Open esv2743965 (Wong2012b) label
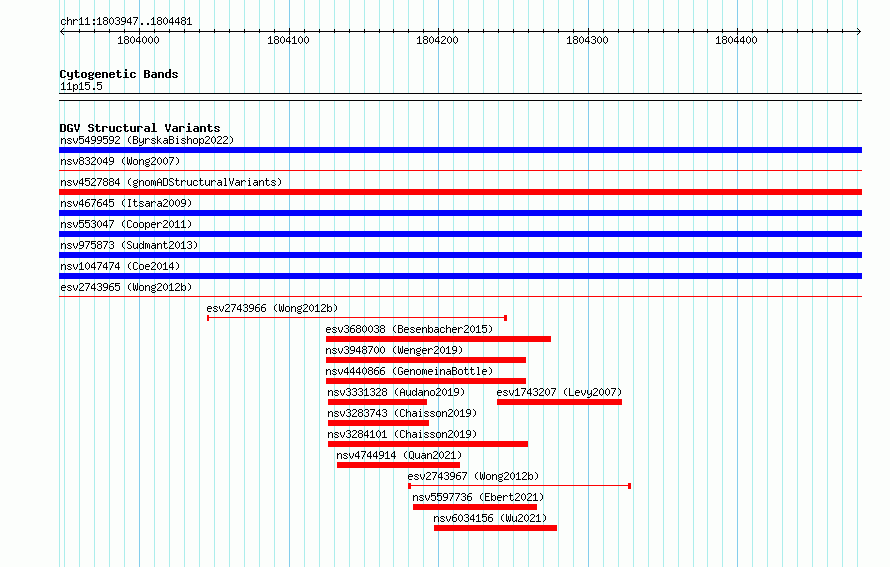This screenshot has height=567, width=890. pyautogui.click(x=126, y=287)
